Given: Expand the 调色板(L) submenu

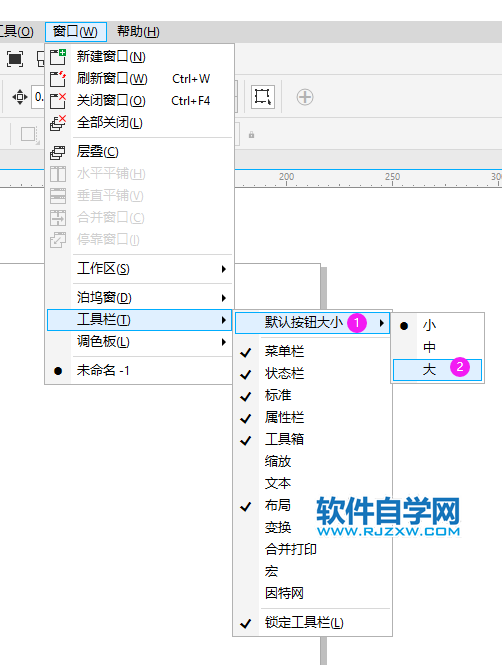Looking at the screenshot, I should [139, 342].
